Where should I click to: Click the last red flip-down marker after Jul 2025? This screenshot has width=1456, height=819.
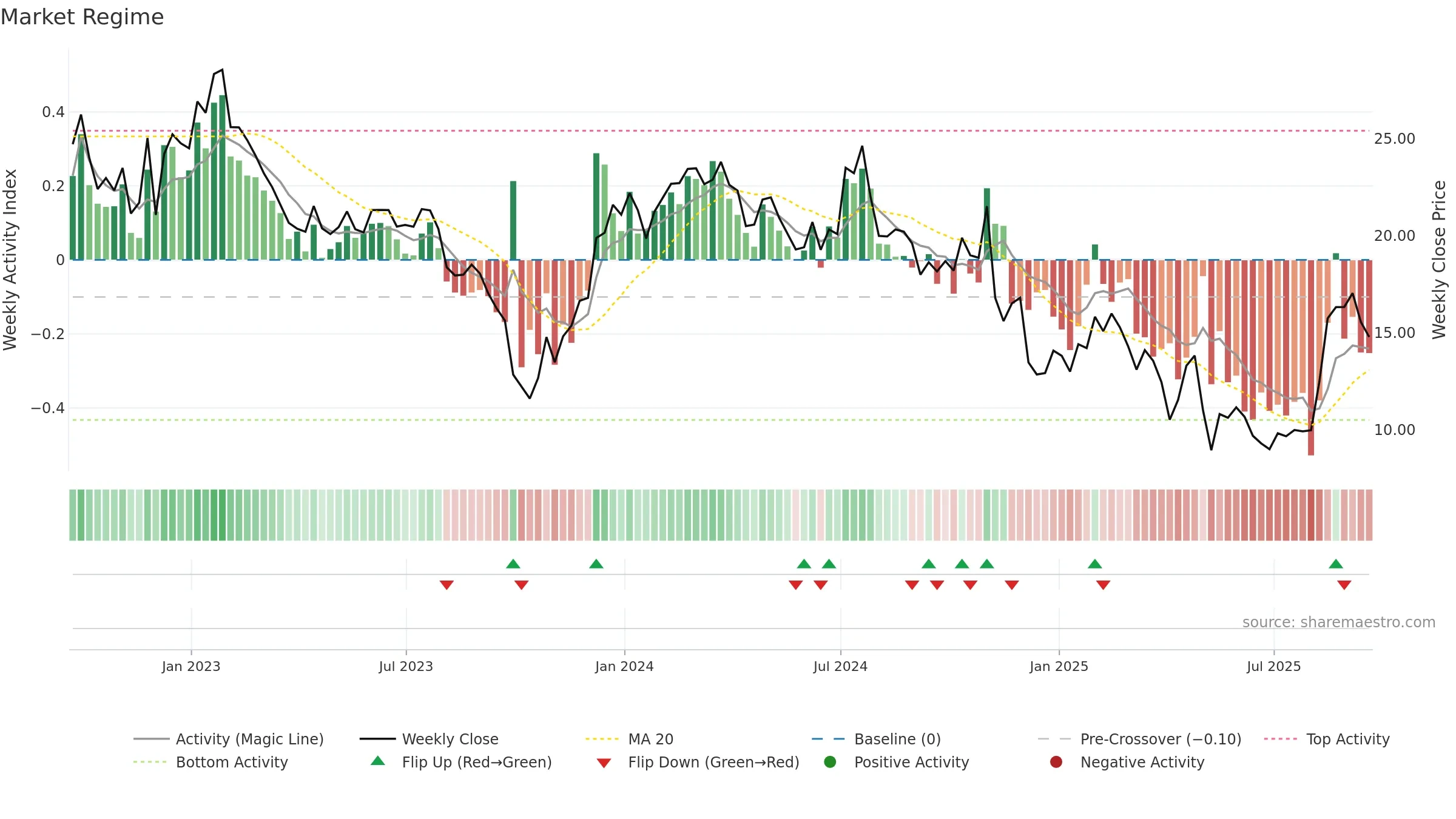[x=1344, y=585]
